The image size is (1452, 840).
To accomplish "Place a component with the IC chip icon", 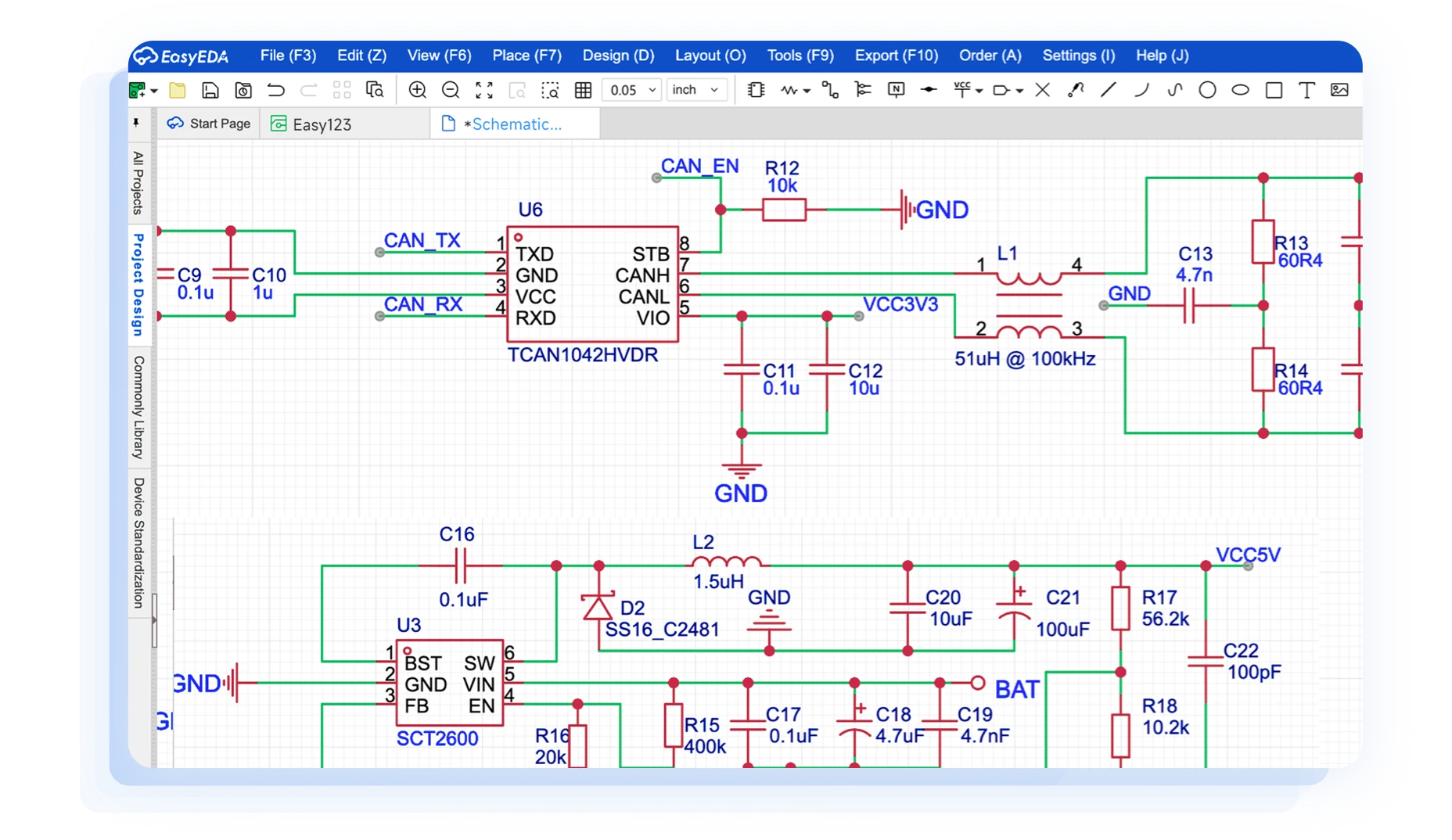I will click(x=756, y=91).
